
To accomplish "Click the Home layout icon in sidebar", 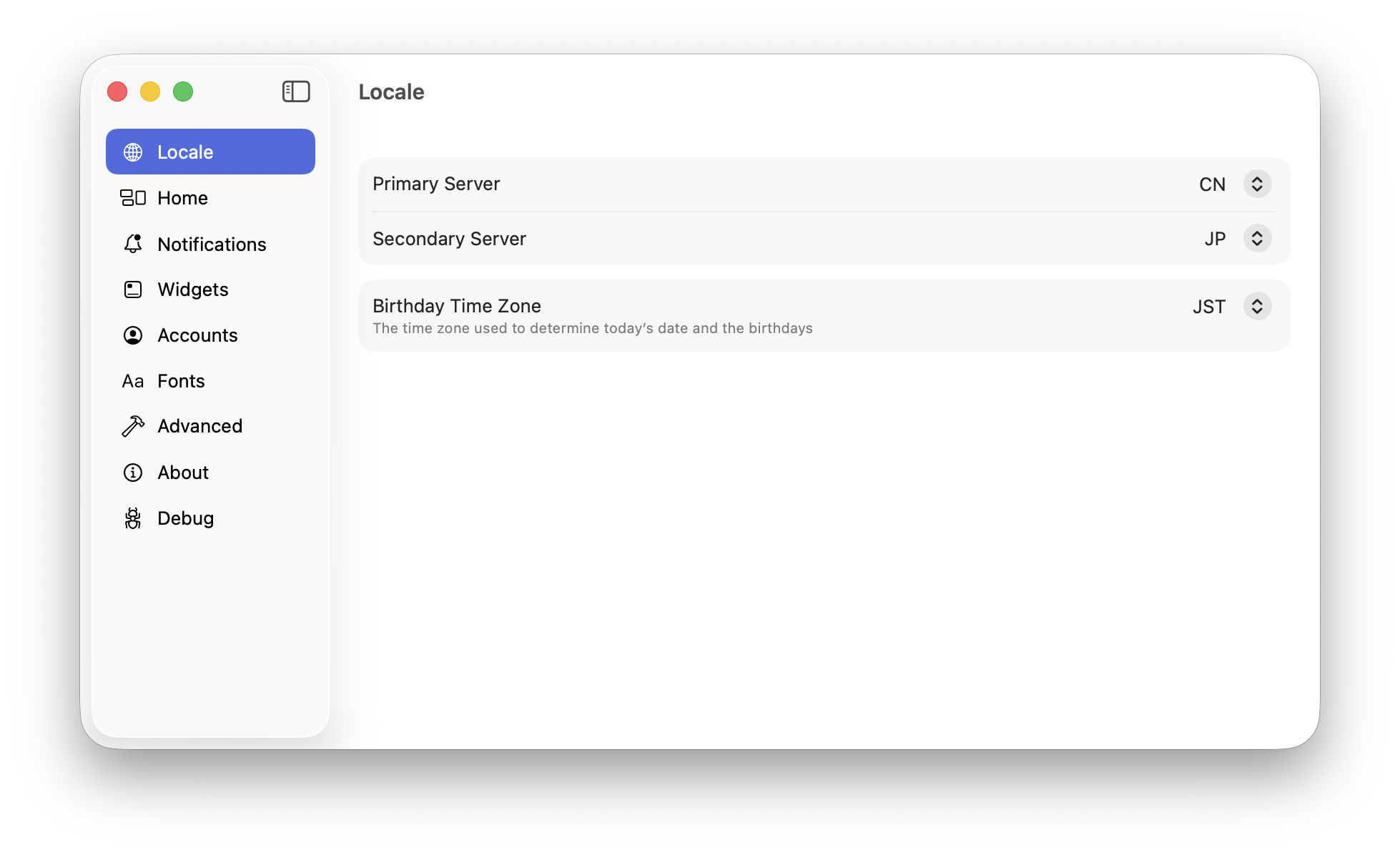I will click(133, 198).
